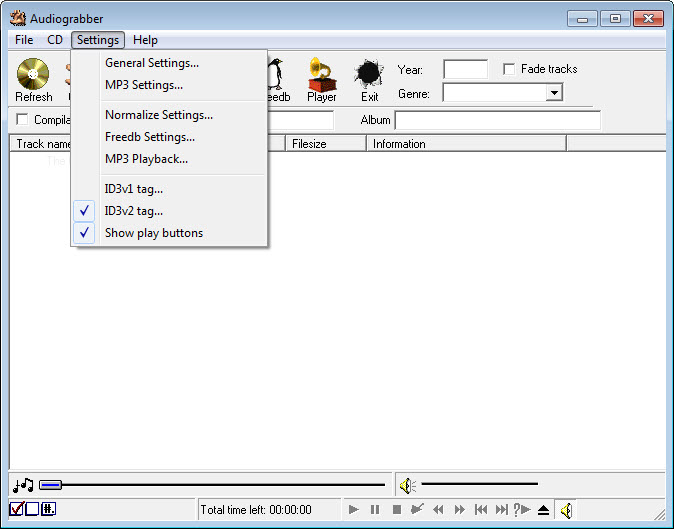Viewport: 674px width, 529px height.
Task: Click the Album text field
Action: tap(498, 120)
